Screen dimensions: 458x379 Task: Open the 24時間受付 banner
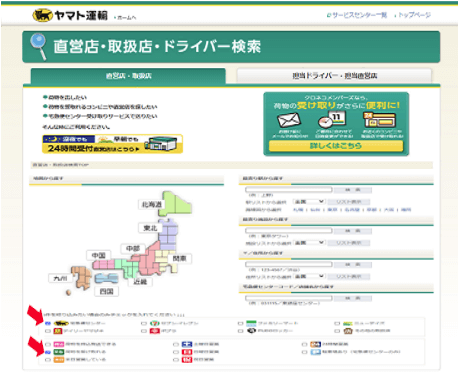pyautogui.click(x=112, y=144)
